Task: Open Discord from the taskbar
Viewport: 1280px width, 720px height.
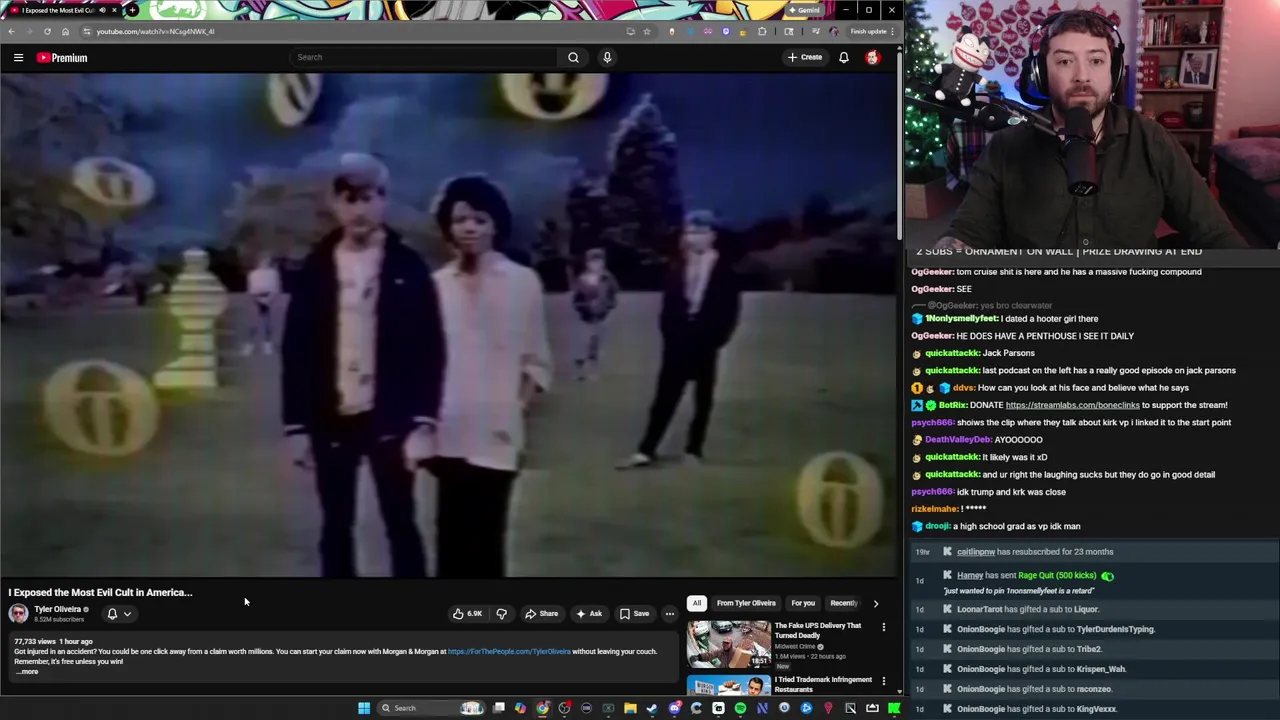Action: pyautogui.click(x=674, y=708)
